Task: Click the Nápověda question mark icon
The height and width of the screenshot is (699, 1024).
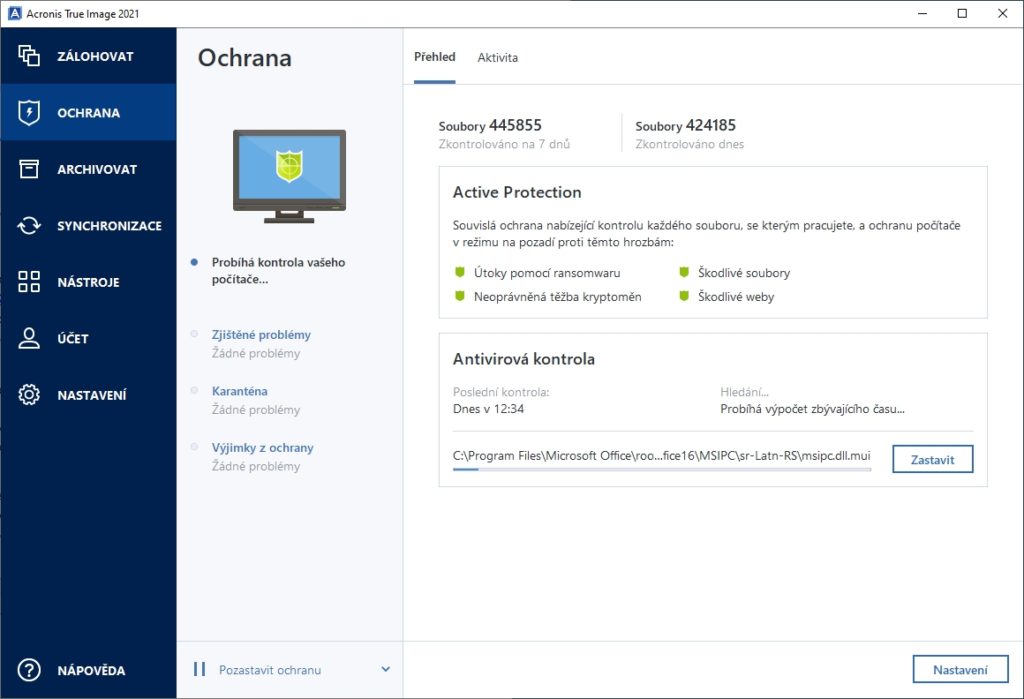Action: click(29, 670)
